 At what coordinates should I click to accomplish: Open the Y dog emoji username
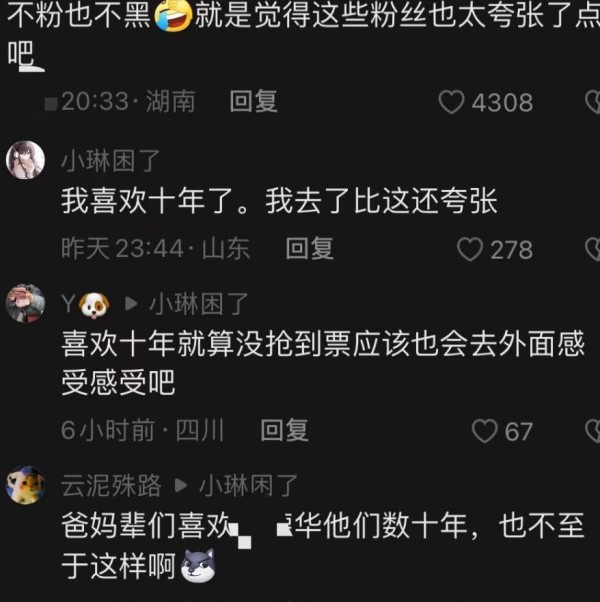point(86,305)
